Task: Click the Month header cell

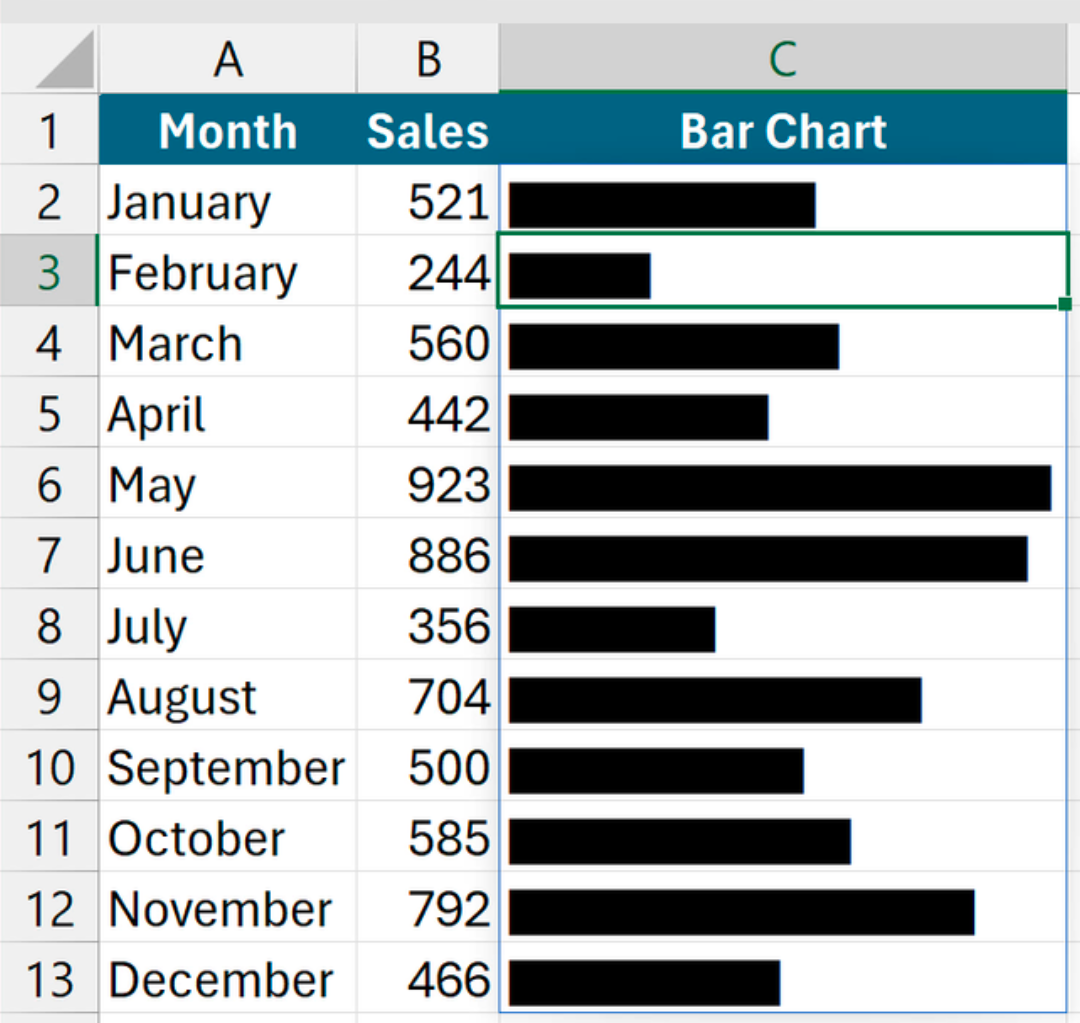Action: pos(228,131)
